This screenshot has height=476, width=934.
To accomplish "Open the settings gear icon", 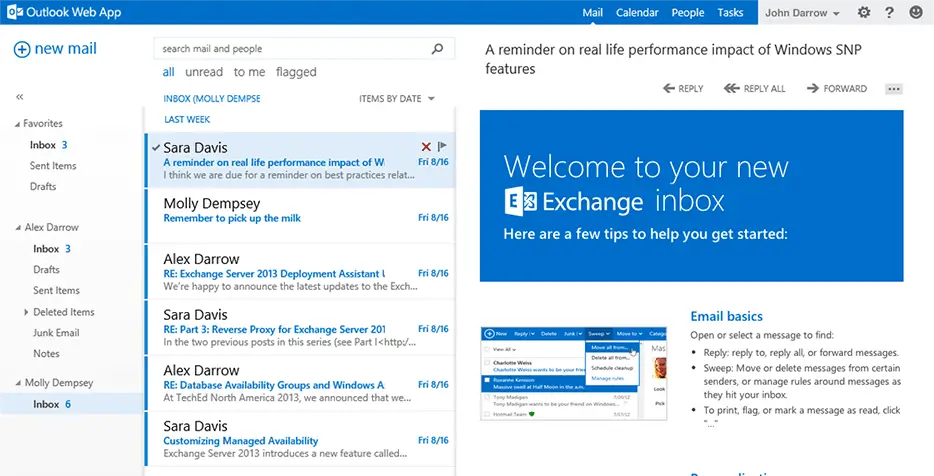I will coord(864,13).
